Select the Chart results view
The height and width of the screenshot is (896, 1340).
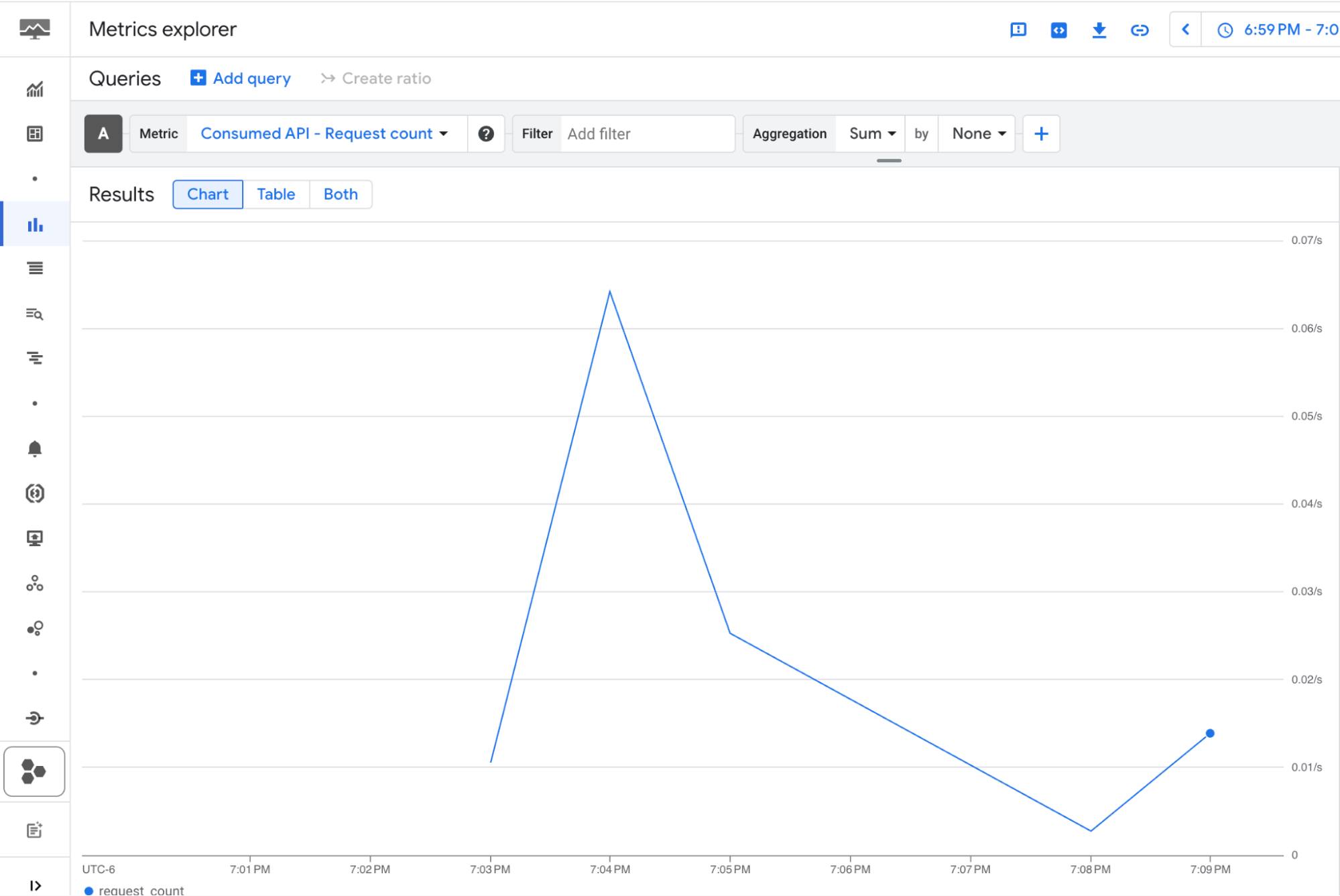[x=207, y=194]
